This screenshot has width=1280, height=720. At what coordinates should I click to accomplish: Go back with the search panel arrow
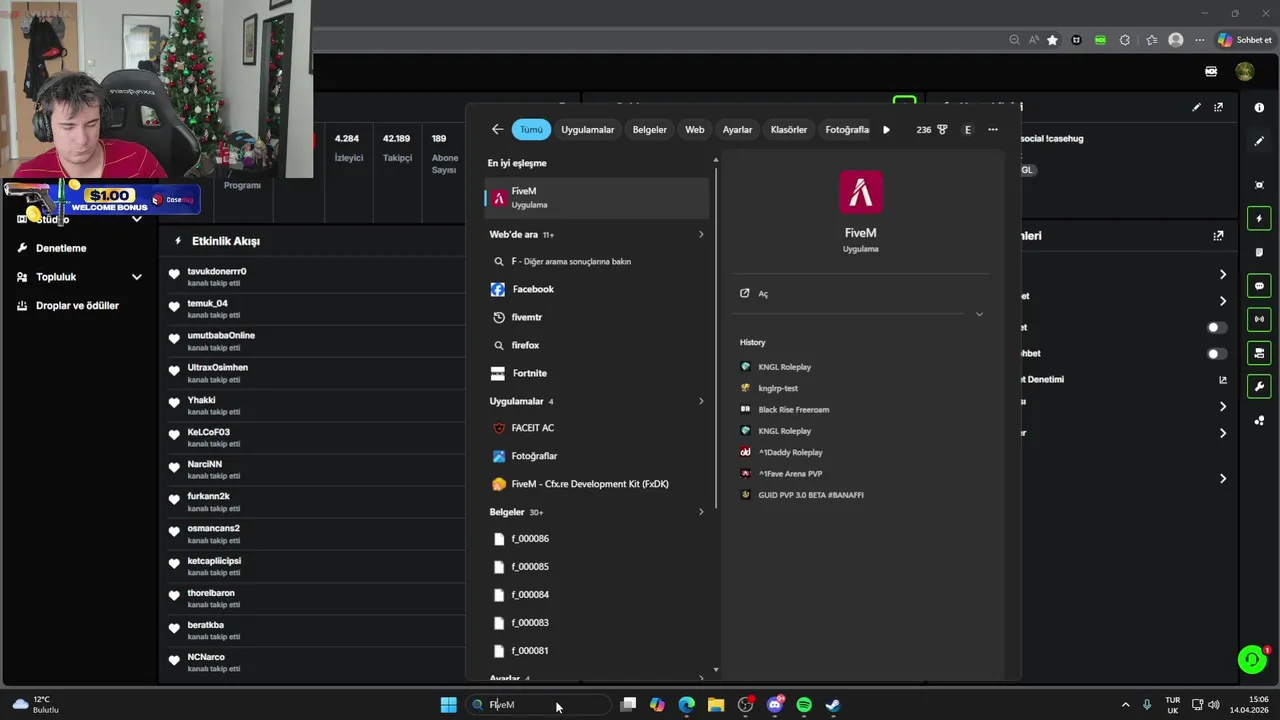(x=497, y=129)
